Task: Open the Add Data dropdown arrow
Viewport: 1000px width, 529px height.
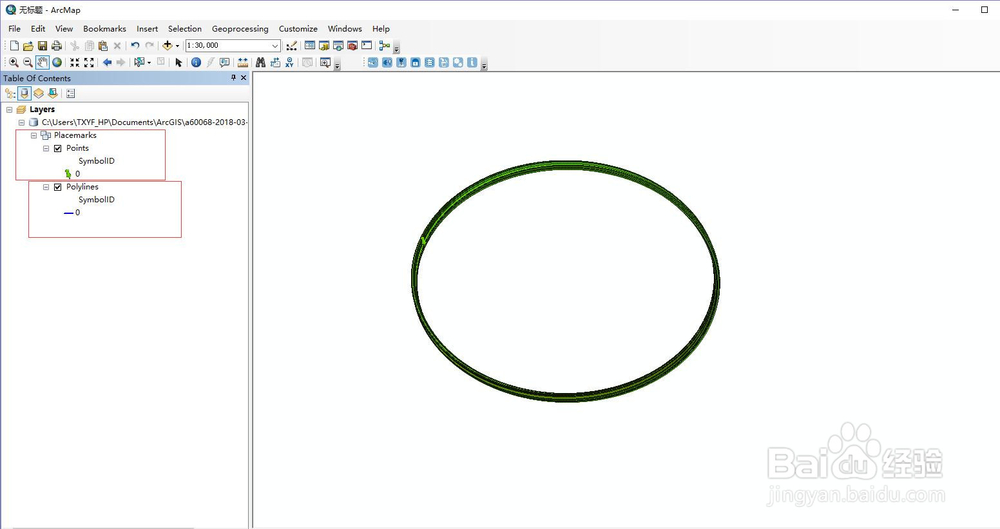Action: pos(177,46)
